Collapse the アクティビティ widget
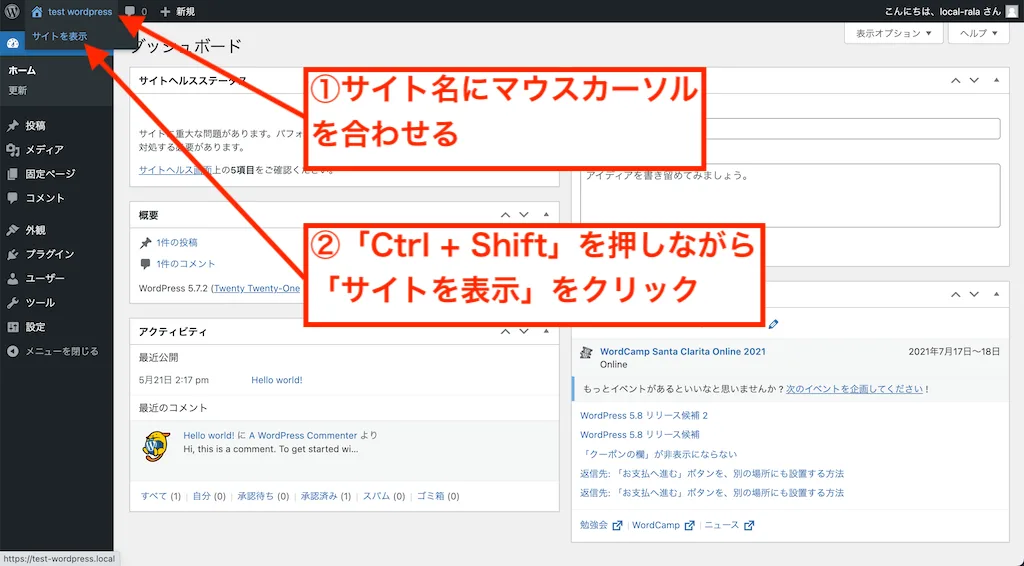 point(546,332)
